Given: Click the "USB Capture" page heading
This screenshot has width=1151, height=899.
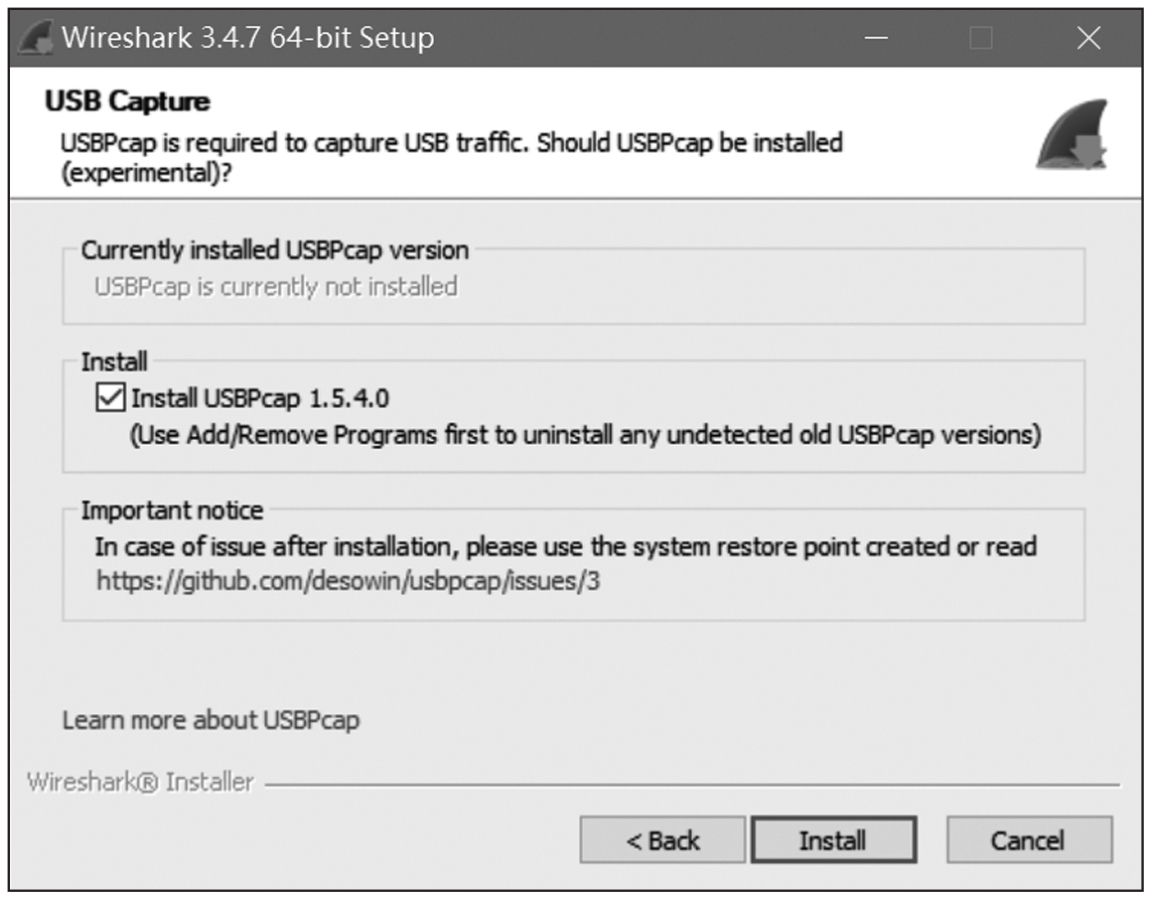Looking at the screenshot, I should click(x=127, y=101).
